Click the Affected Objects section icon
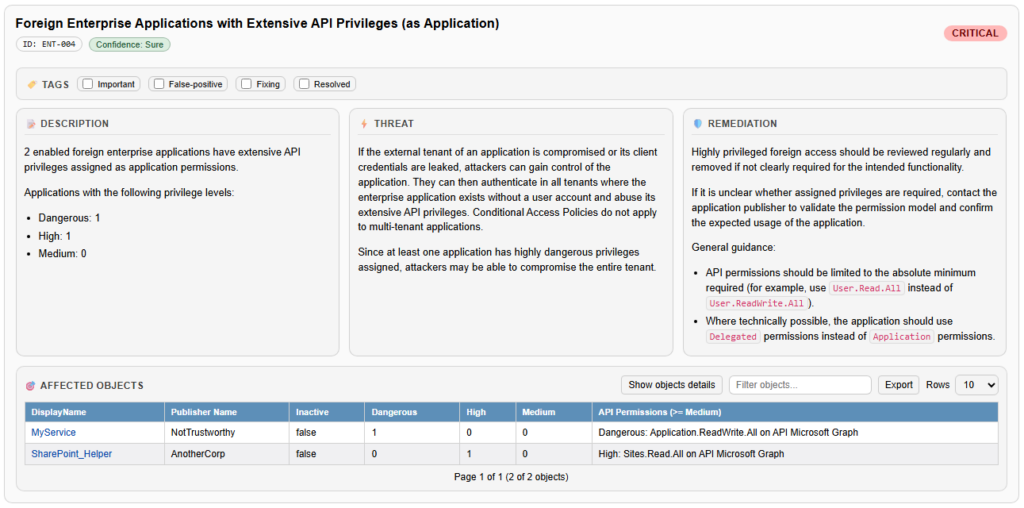Image resolution: width=1024 pixels, height=508 pixels. 31,385
